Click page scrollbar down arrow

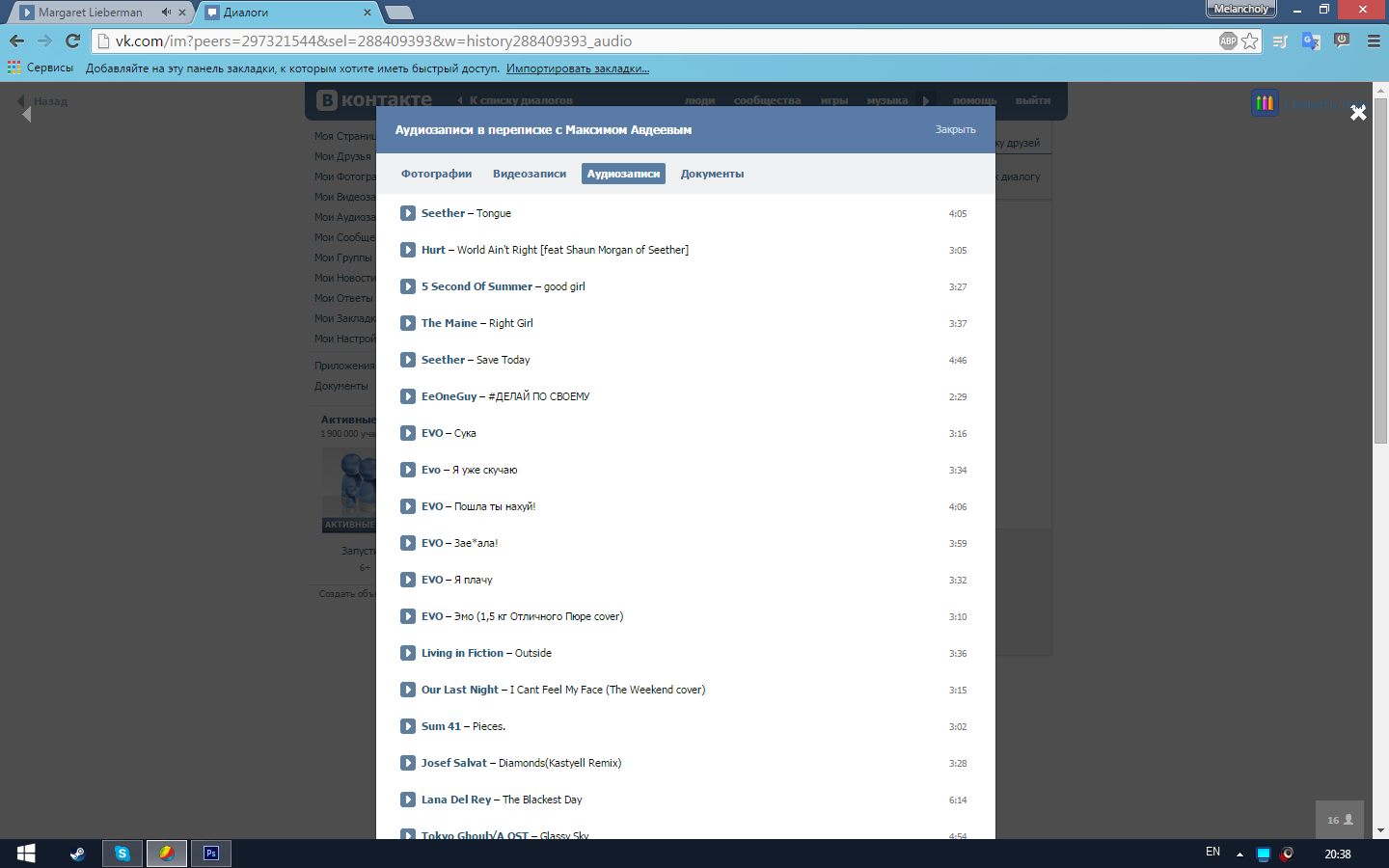(x=1380, y=830)
